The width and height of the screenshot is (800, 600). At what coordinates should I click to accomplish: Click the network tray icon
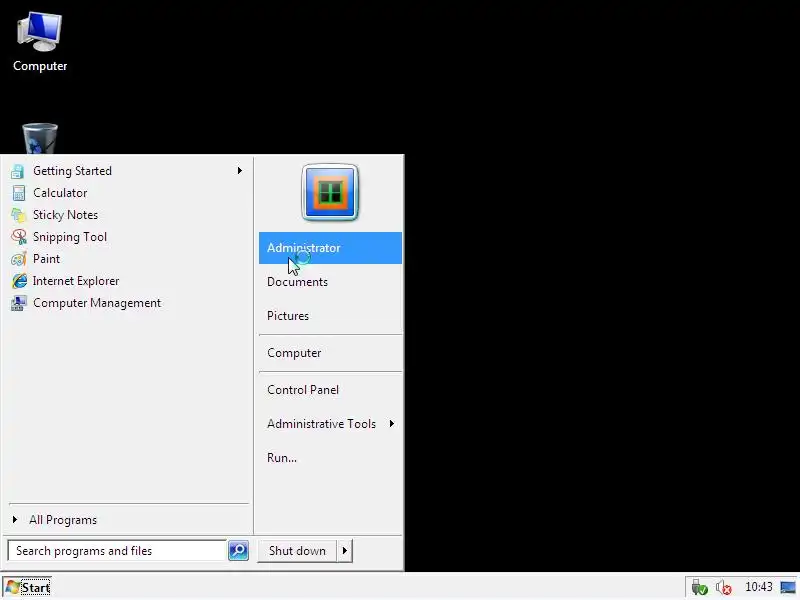click(699, 587)
